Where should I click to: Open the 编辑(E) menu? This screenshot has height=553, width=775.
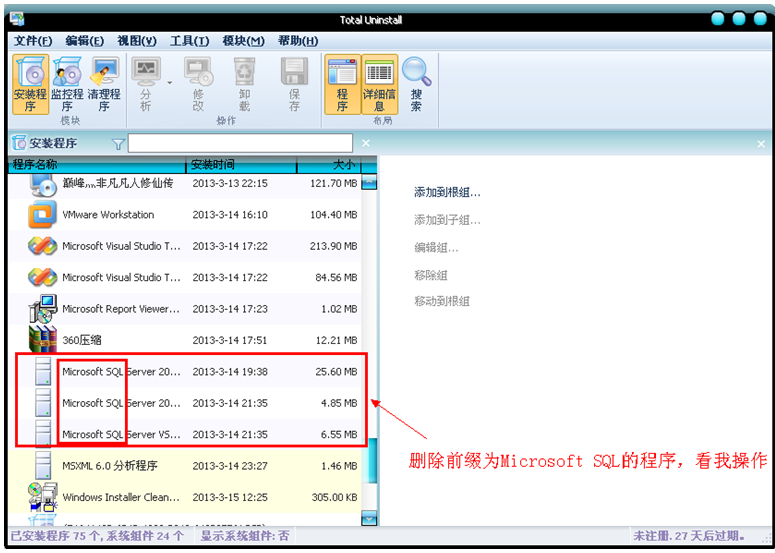point(85,41)
